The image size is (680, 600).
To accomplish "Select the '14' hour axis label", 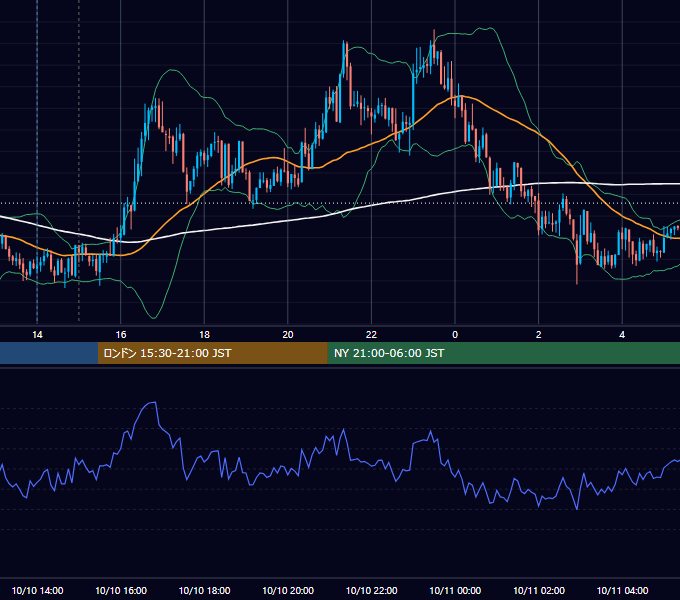I will coord(37,335).
